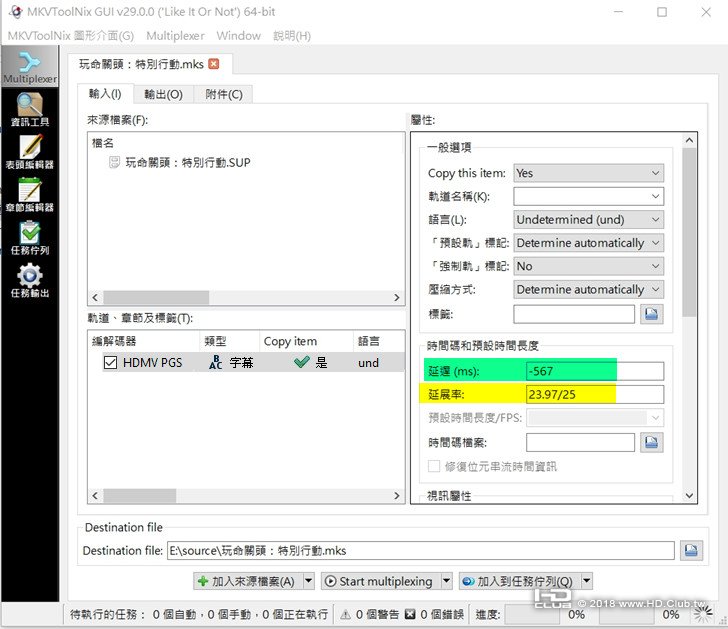Open the MKVToolNix 圖形介面 menu

(71, 36)
